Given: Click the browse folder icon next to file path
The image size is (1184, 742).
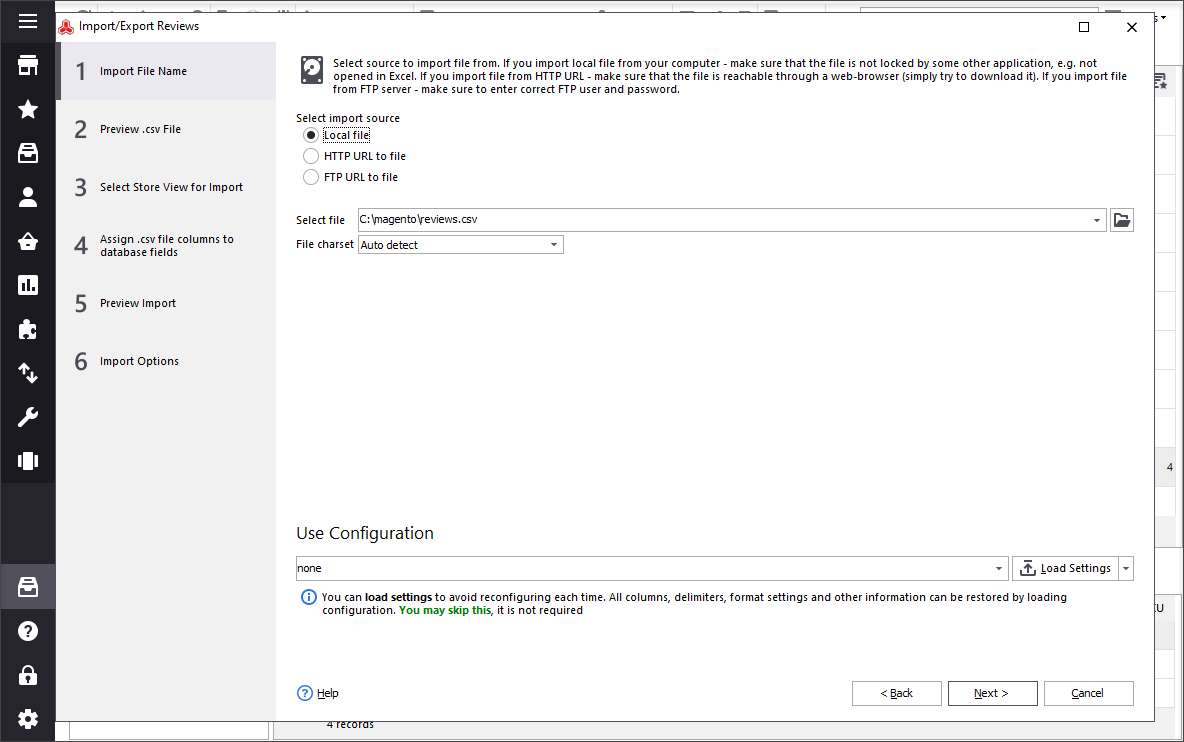Looking at the screenshot, I should point(1121,220).
